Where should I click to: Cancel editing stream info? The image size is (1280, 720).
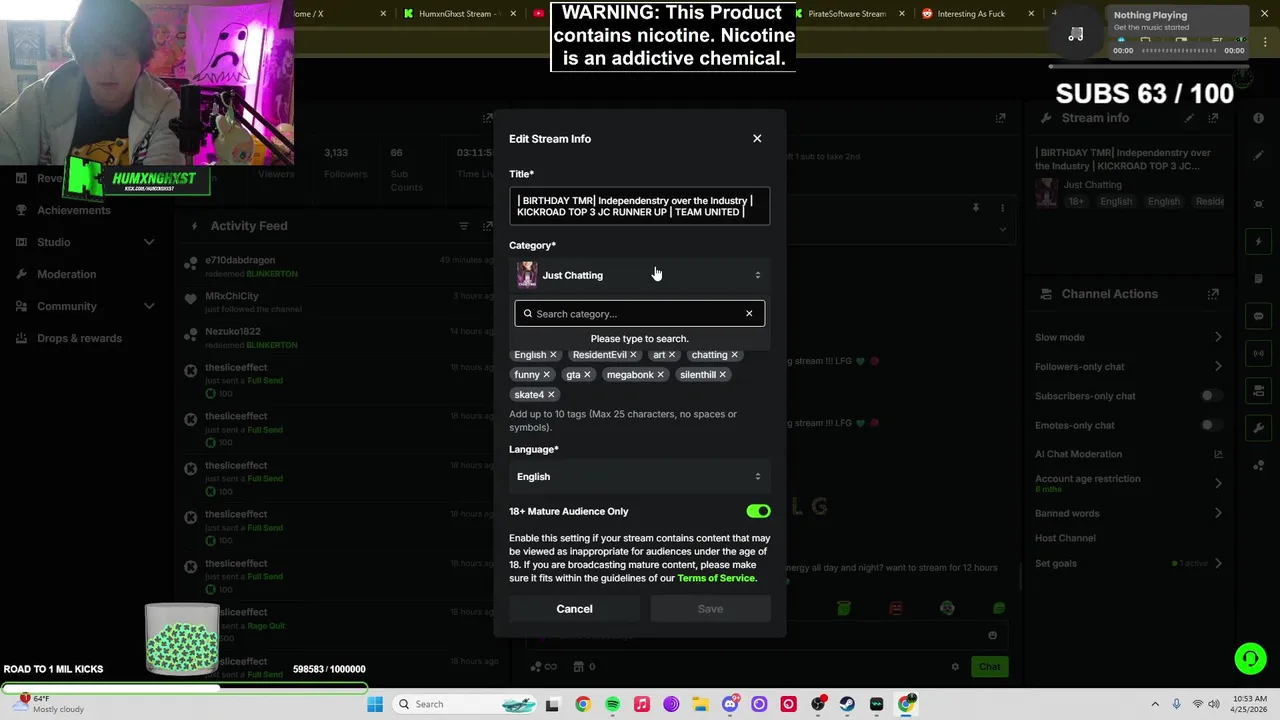point(574,609)
